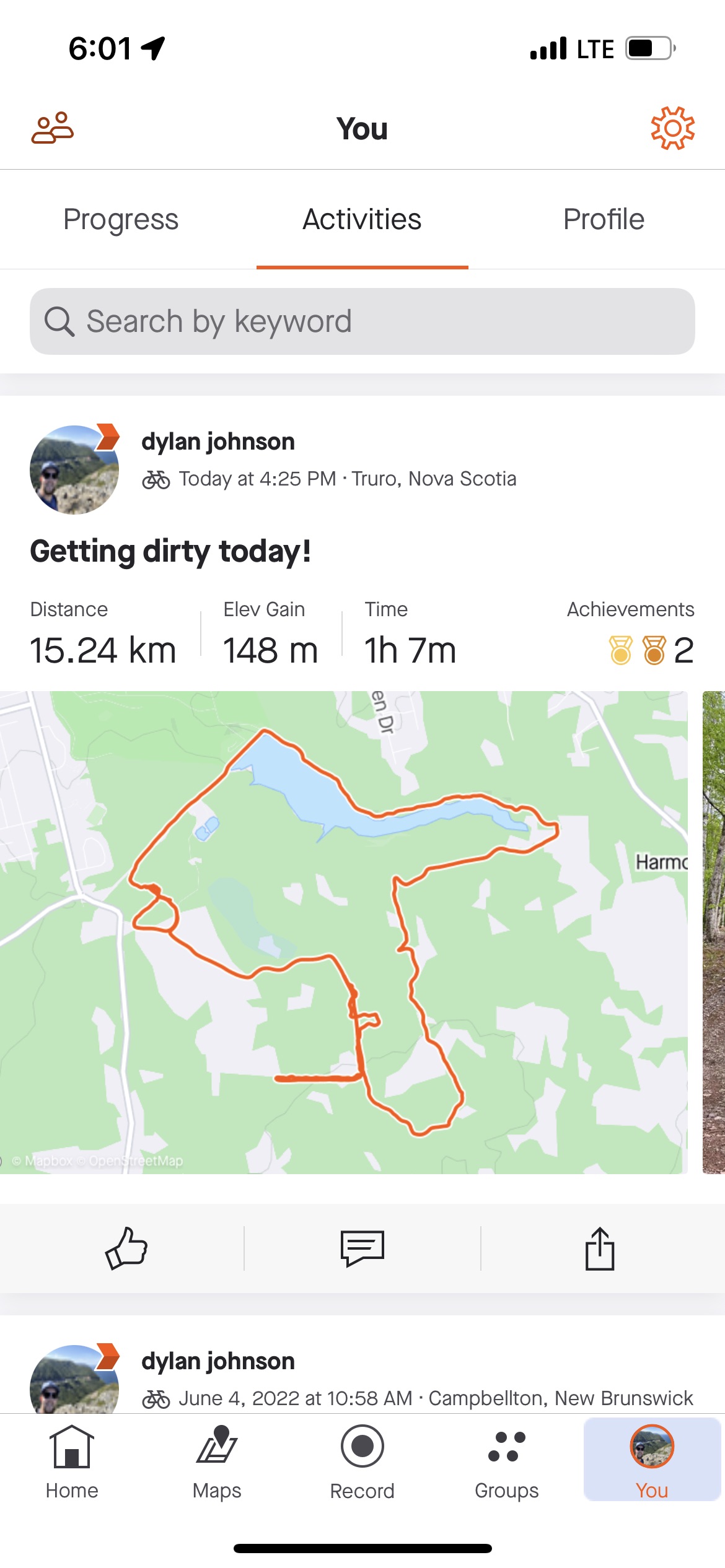
Task: Open settings gear icon
Action: click(672, 128)
